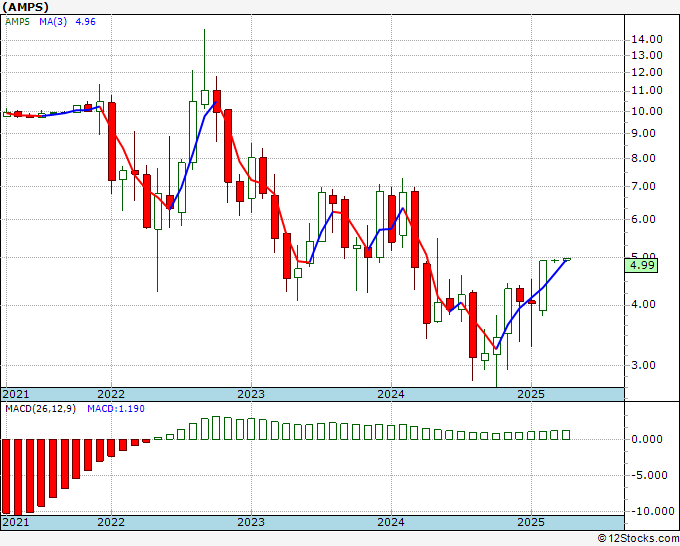The image size is (680, 546).
Task: Click the 12.00 price axis label
Action: [647, 72]
